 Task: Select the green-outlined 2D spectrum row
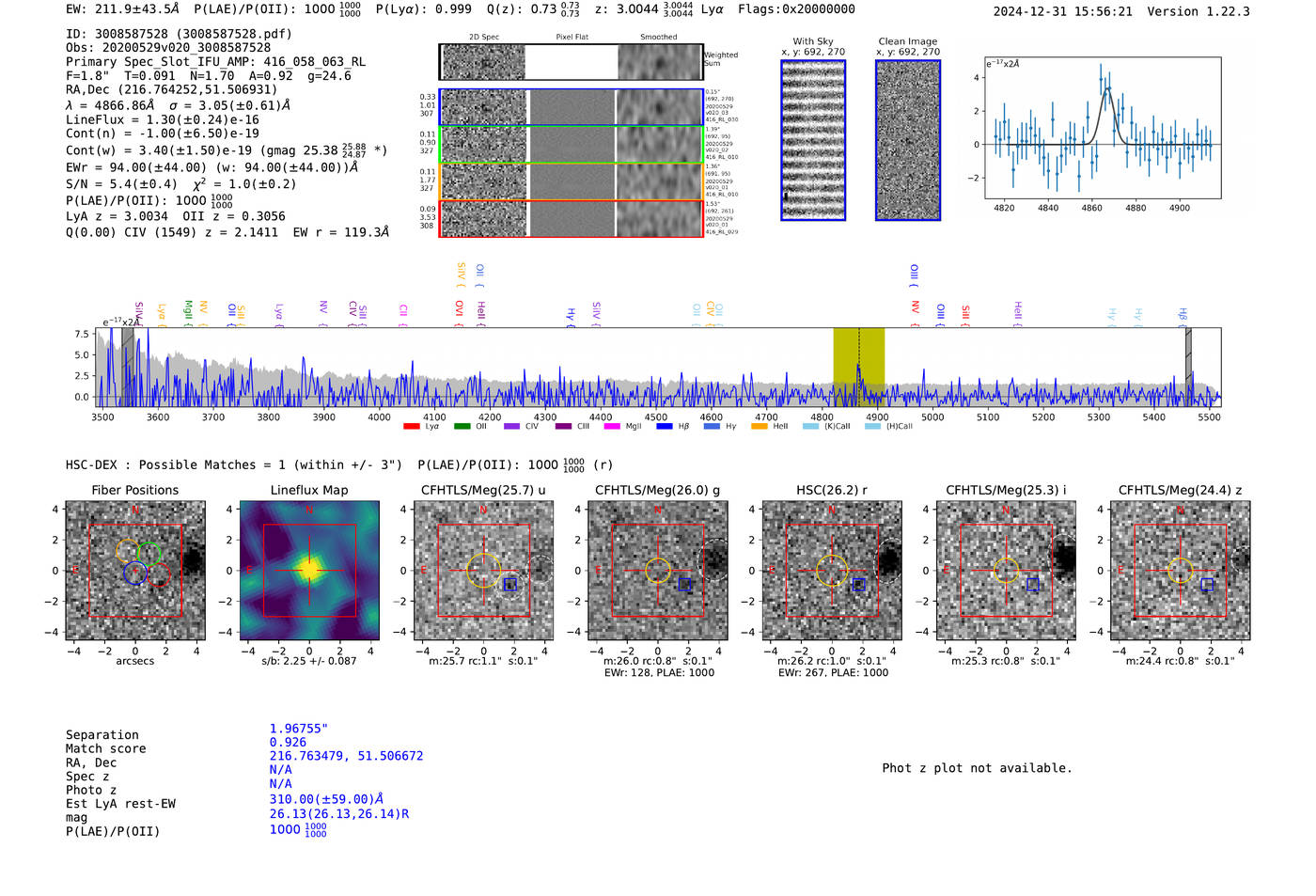571,145
